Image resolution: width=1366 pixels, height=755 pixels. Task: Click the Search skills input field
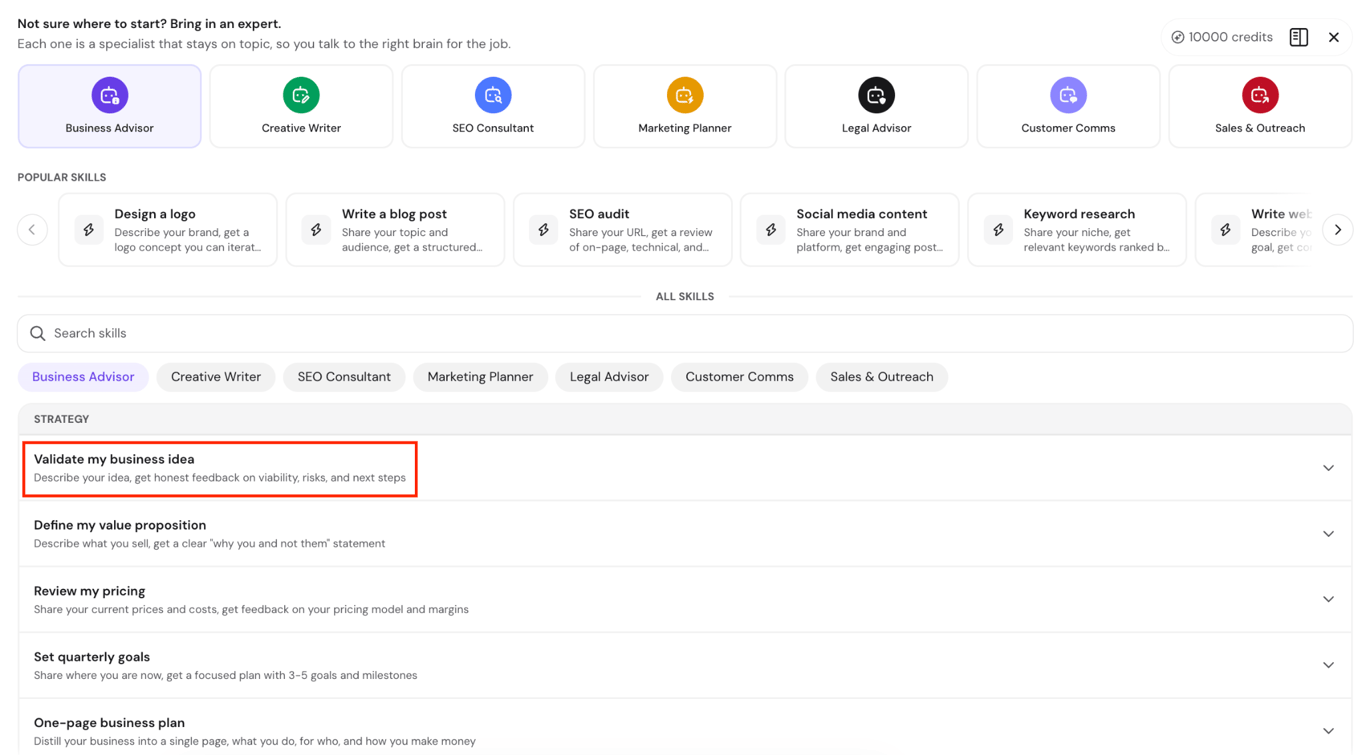point(685,333)
